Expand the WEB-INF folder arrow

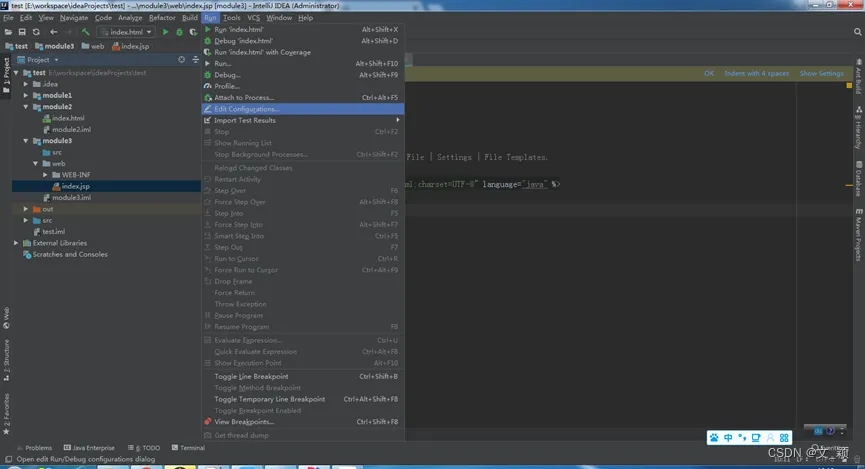point(46,175)
